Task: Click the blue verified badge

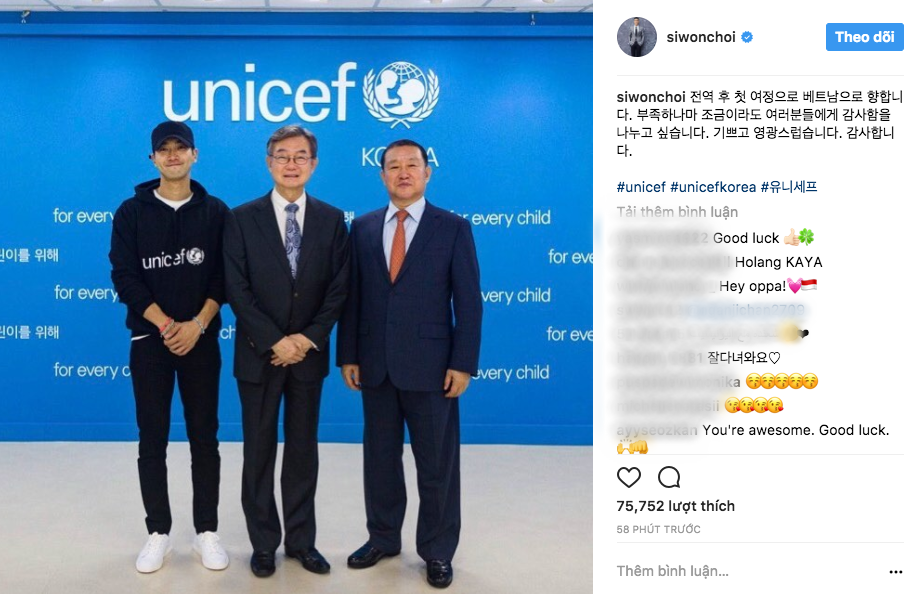Action: click(747, 37)
